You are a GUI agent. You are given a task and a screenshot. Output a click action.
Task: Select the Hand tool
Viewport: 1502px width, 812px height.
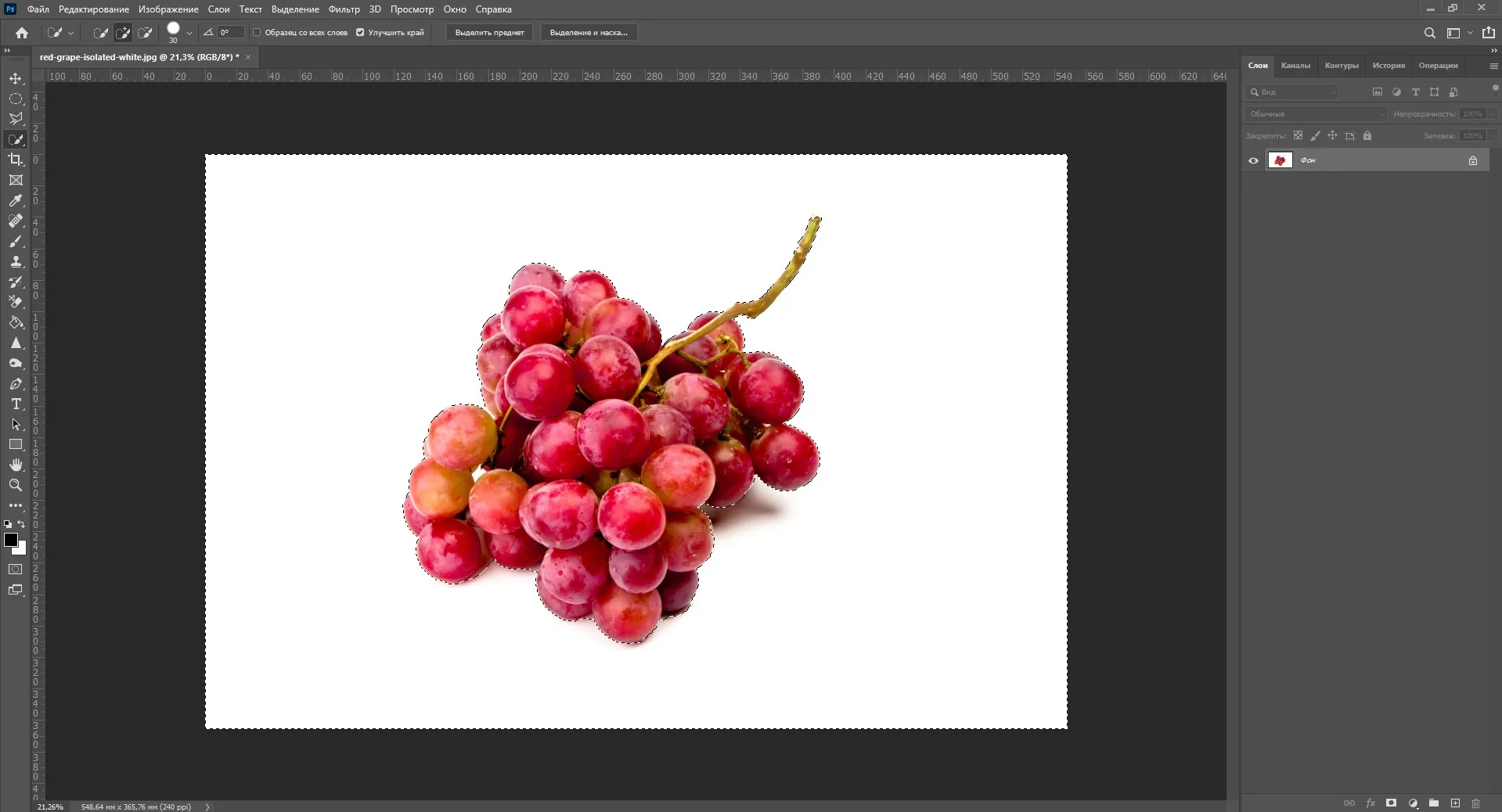[x=16, y=465]
